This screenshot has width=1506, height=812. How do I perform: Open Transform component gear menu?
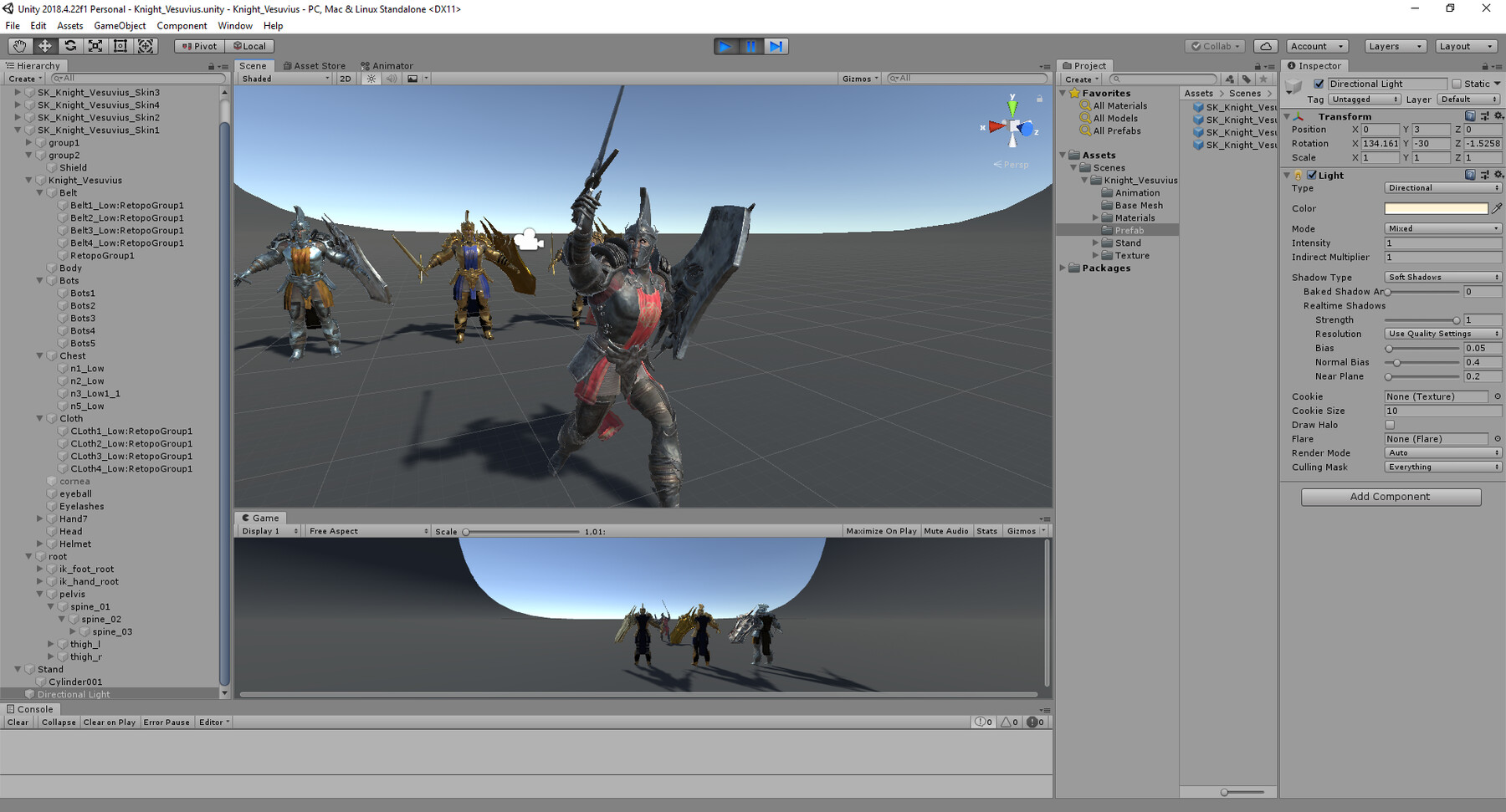(1498, 116)
